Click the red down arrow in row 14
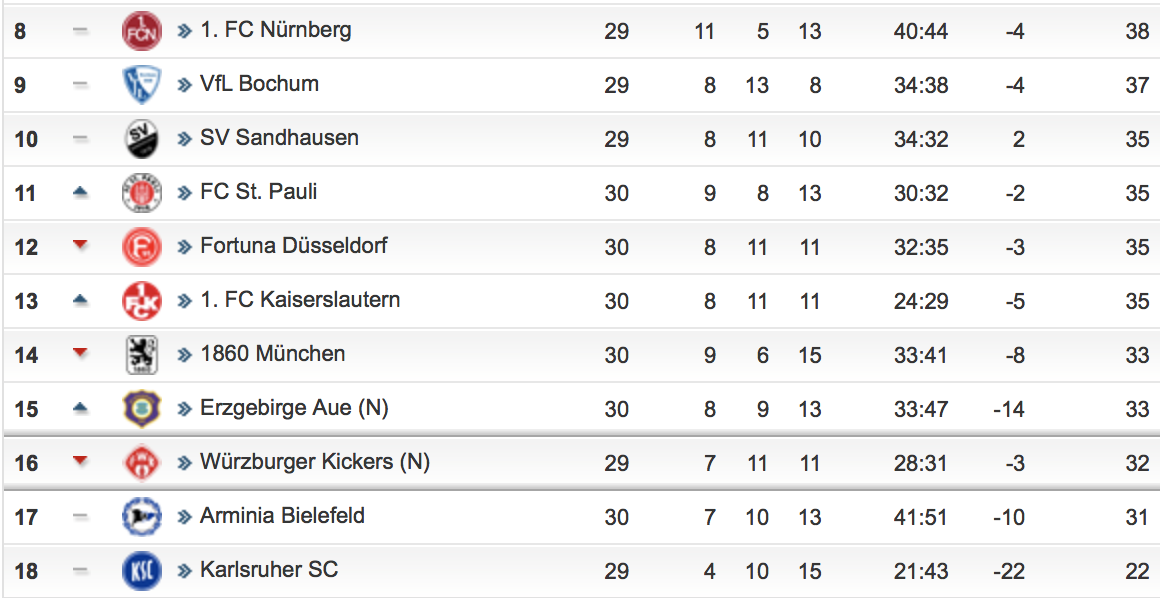1160x598 pixels. point(81,354)
